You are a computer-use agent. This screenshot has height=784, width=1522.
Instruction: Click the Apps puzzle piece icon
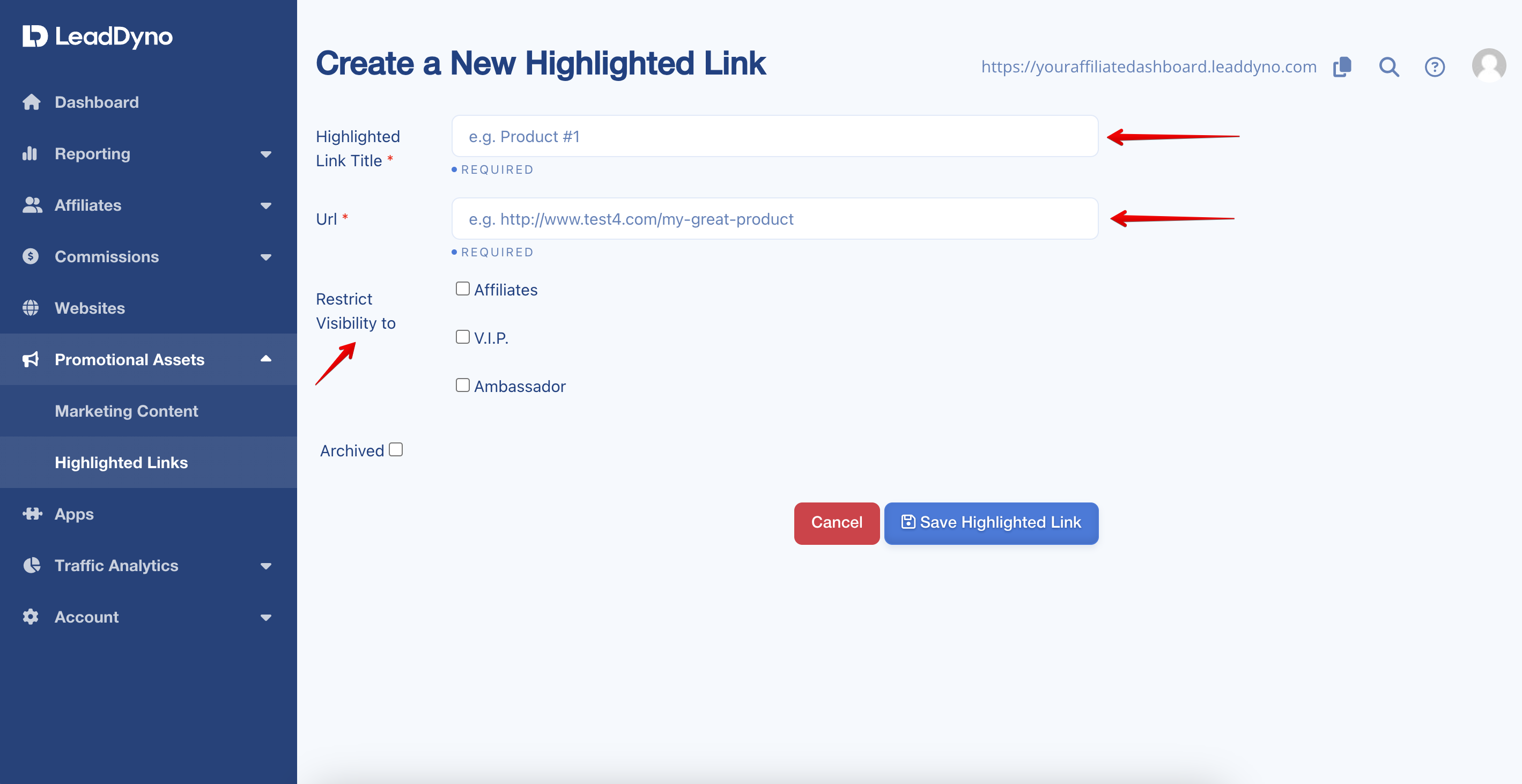pyautogui.click(x=32, y=513)
